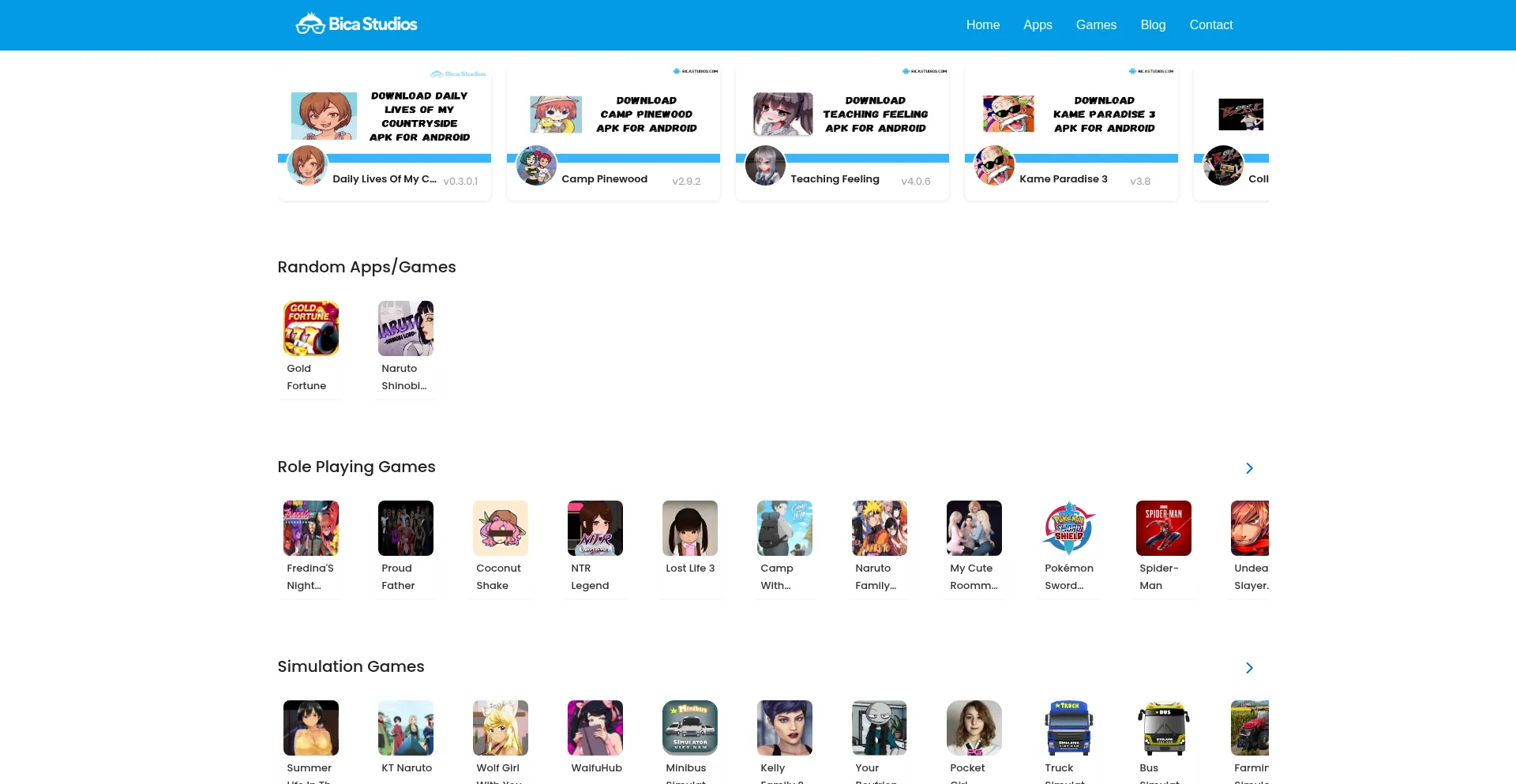The image size is (1516, 784).
Task: Open the Pokémon Sword game icon
Action: pyautogui.click(x=1069, y=528)
